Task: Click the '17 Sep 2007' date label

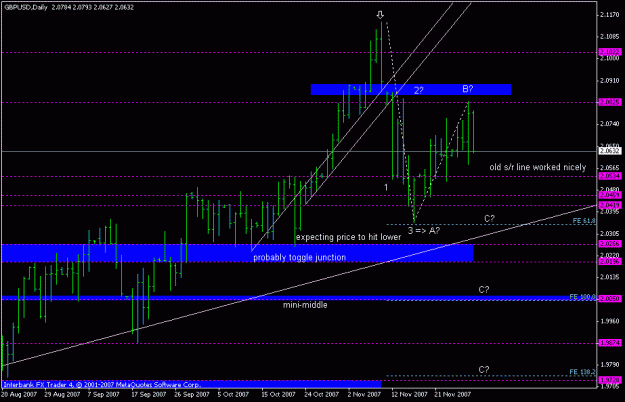Action: point(148,394)
